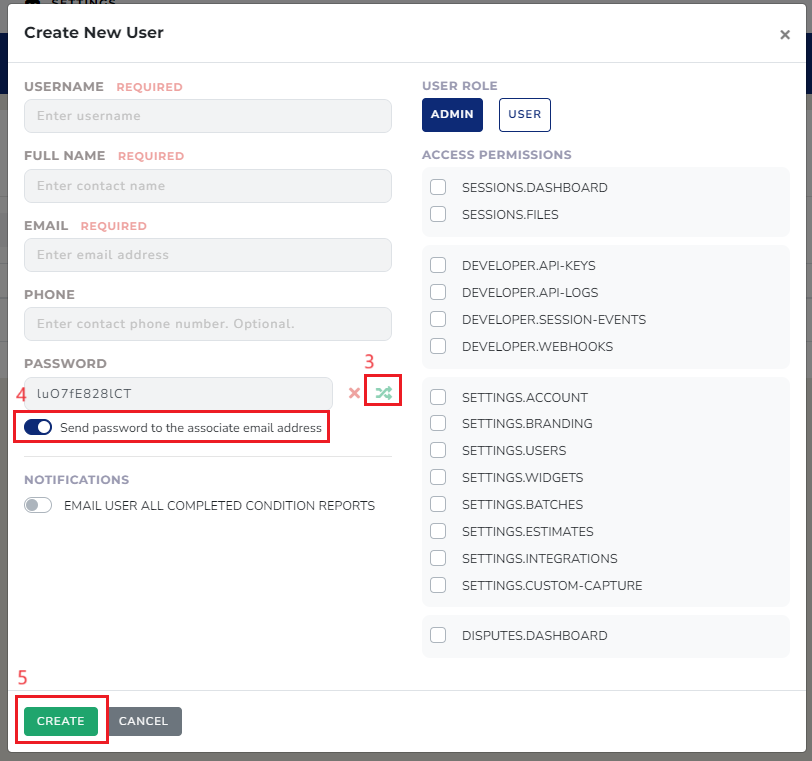Toggle Send password to associate email switch
The image size is (812, 761).
(x=38, y=427)
